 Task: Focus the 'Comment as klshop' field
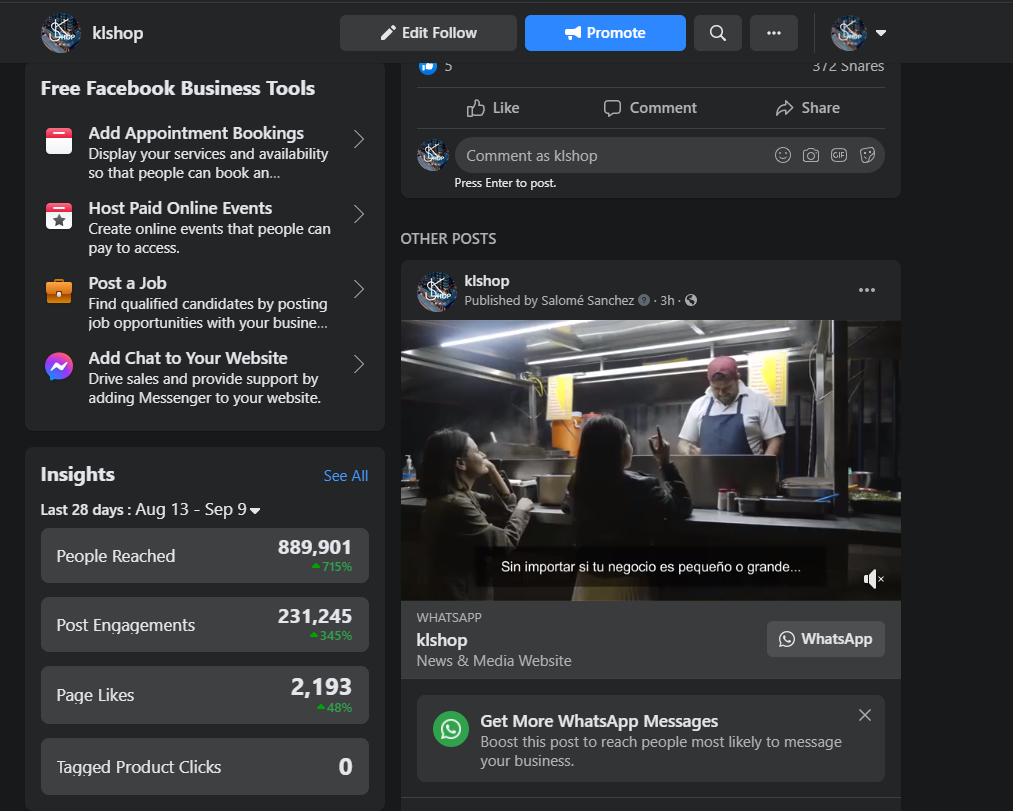[670, 156]
